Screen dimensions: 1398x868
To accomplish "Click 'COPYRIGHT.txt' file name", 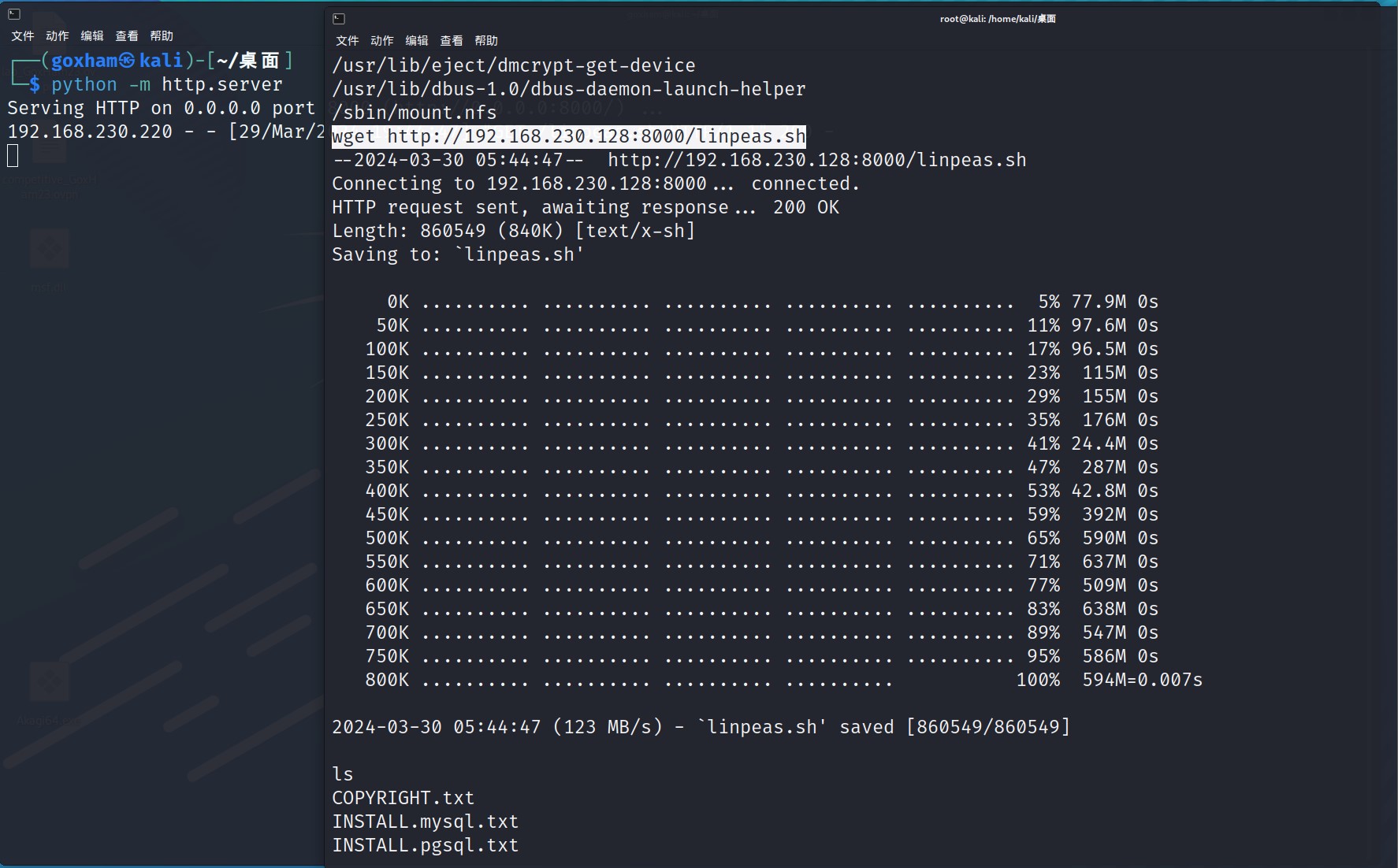I will tap(403, 798).
